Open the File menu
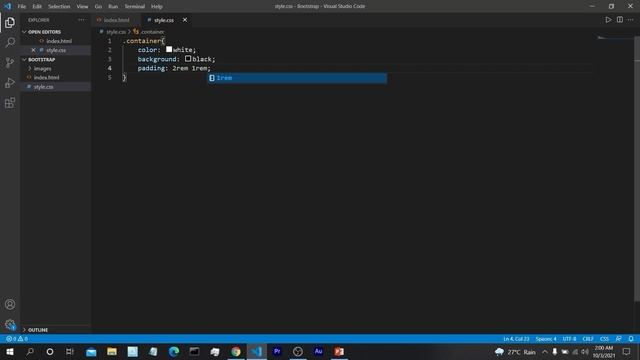Viewport: 640px width, 360px height. pyautogui.click(x=22, y=6)
